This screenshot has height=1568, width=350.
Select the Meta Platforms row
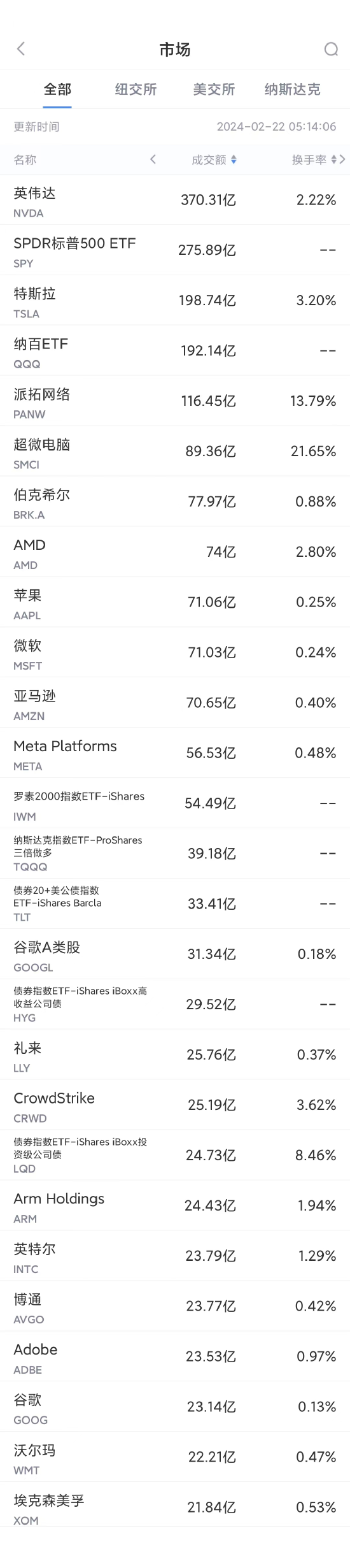coord(175,754)
